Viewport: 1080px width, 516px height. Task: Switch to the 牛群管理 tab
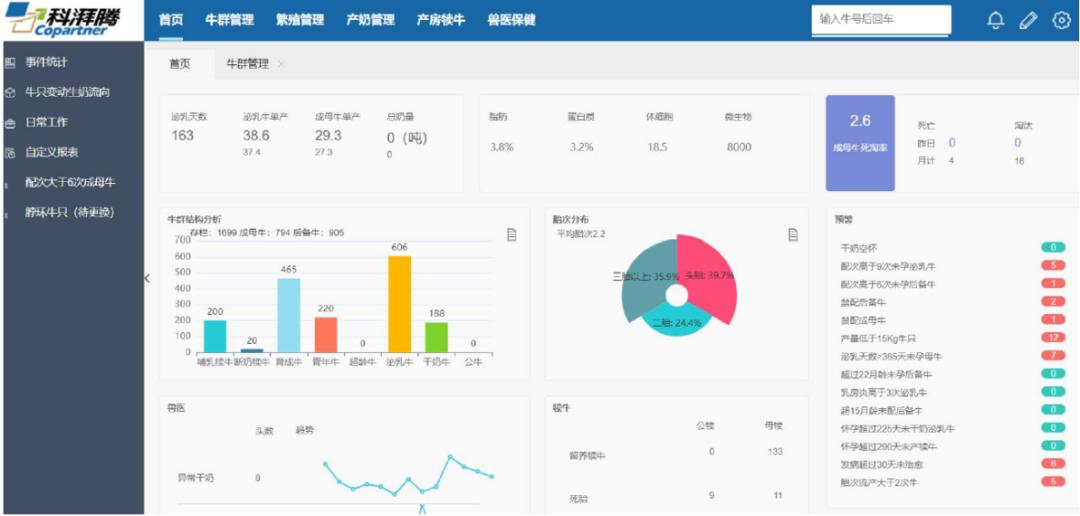(x=246, y=64)
